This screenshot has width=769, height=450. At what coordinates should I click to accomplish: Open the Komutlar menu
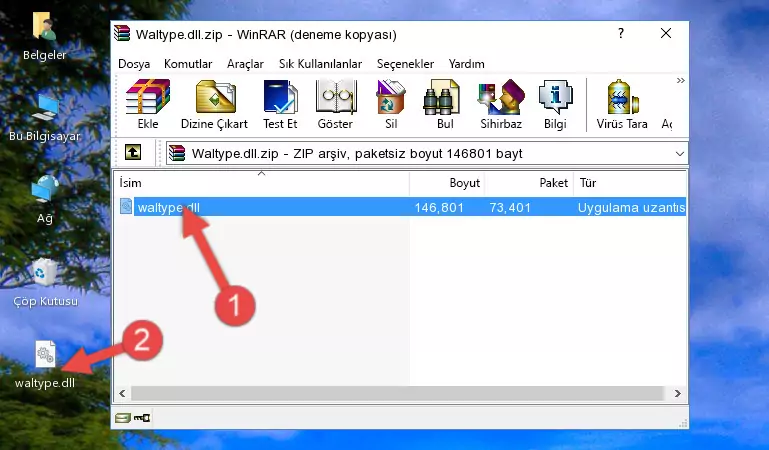pos(188,64)
